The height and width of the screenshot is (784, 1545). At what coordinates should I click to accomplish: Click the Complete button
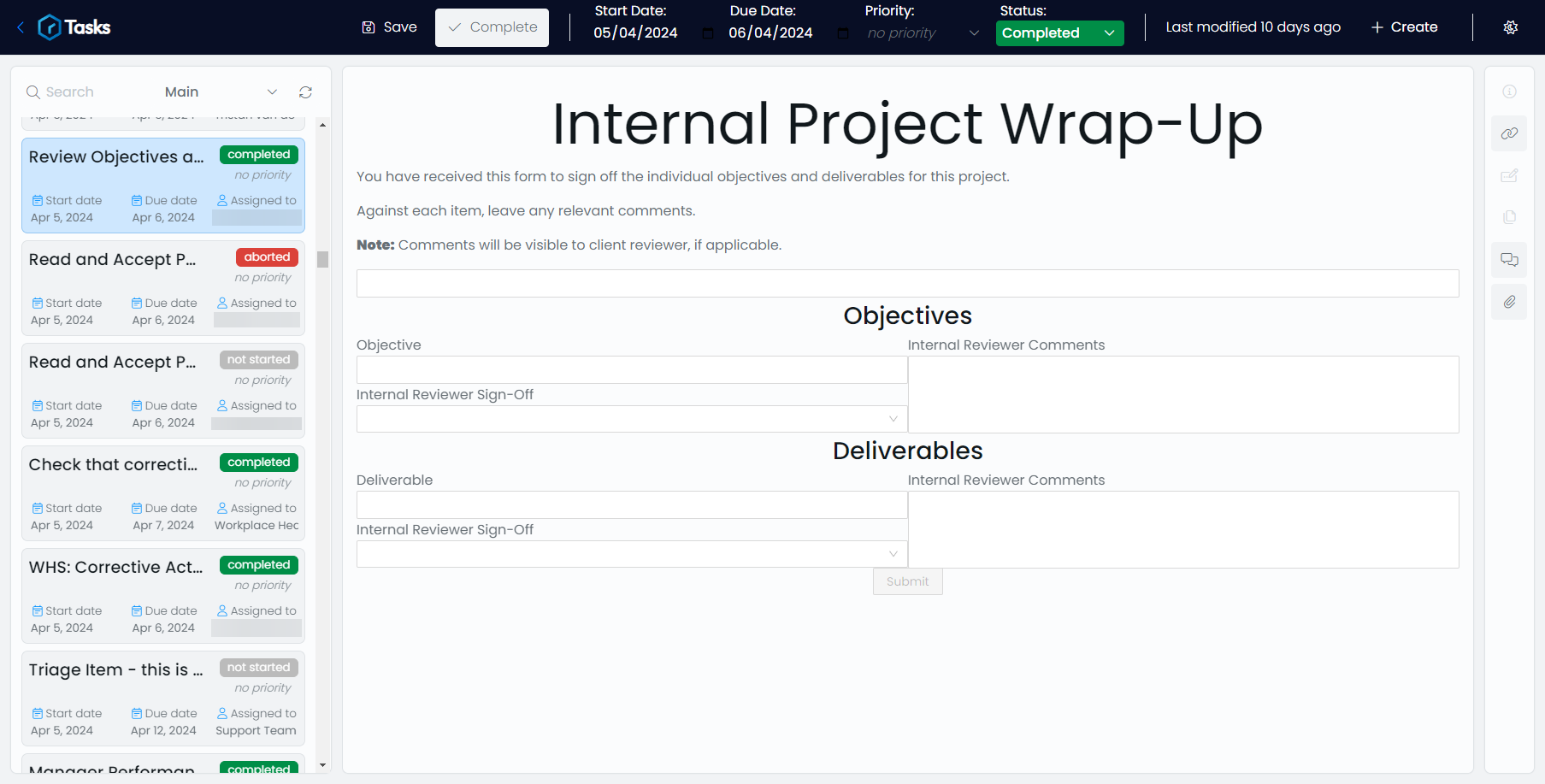(492, 27)
